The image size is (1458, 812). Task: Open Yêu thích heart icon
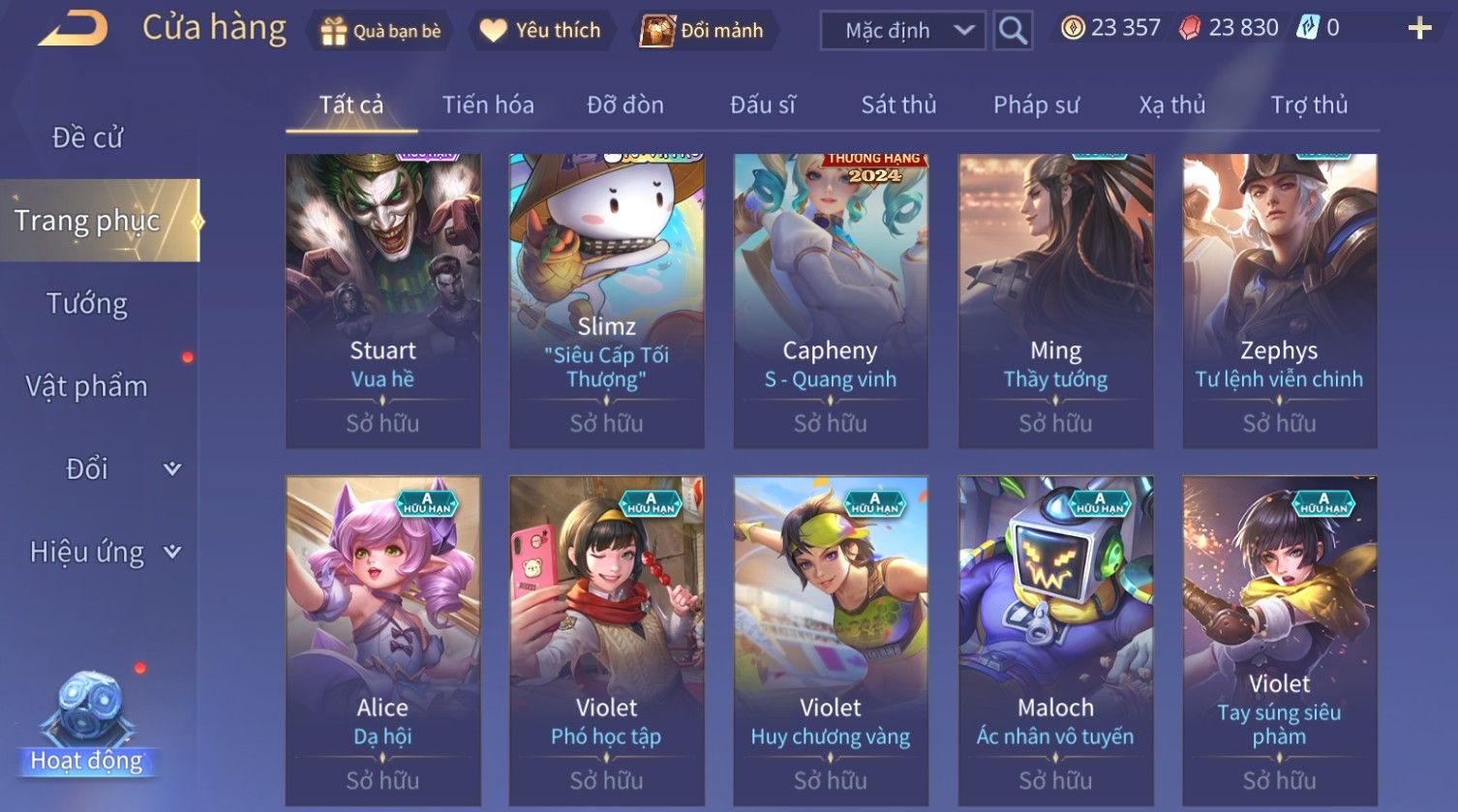point(494,31)
